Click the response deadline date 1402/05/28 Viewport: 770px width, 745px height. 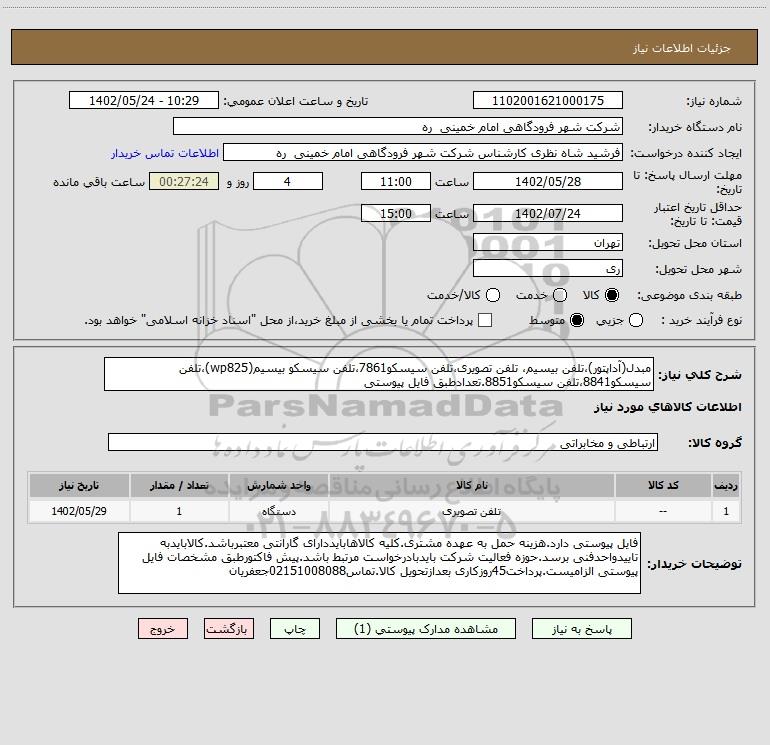click(548, 181)
